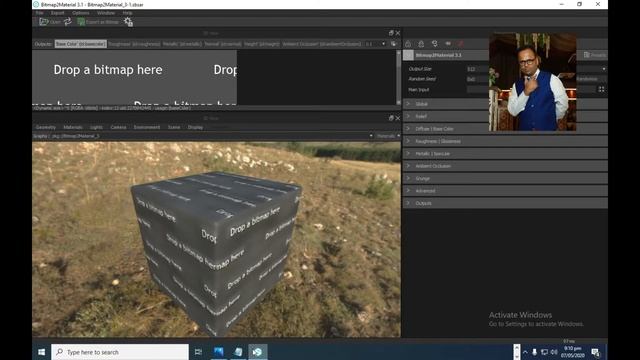Image resolution: width=640 pixels, height=360 pixels.
Task: Click the Open file toolbar button
Action: (x=50, y=22)
